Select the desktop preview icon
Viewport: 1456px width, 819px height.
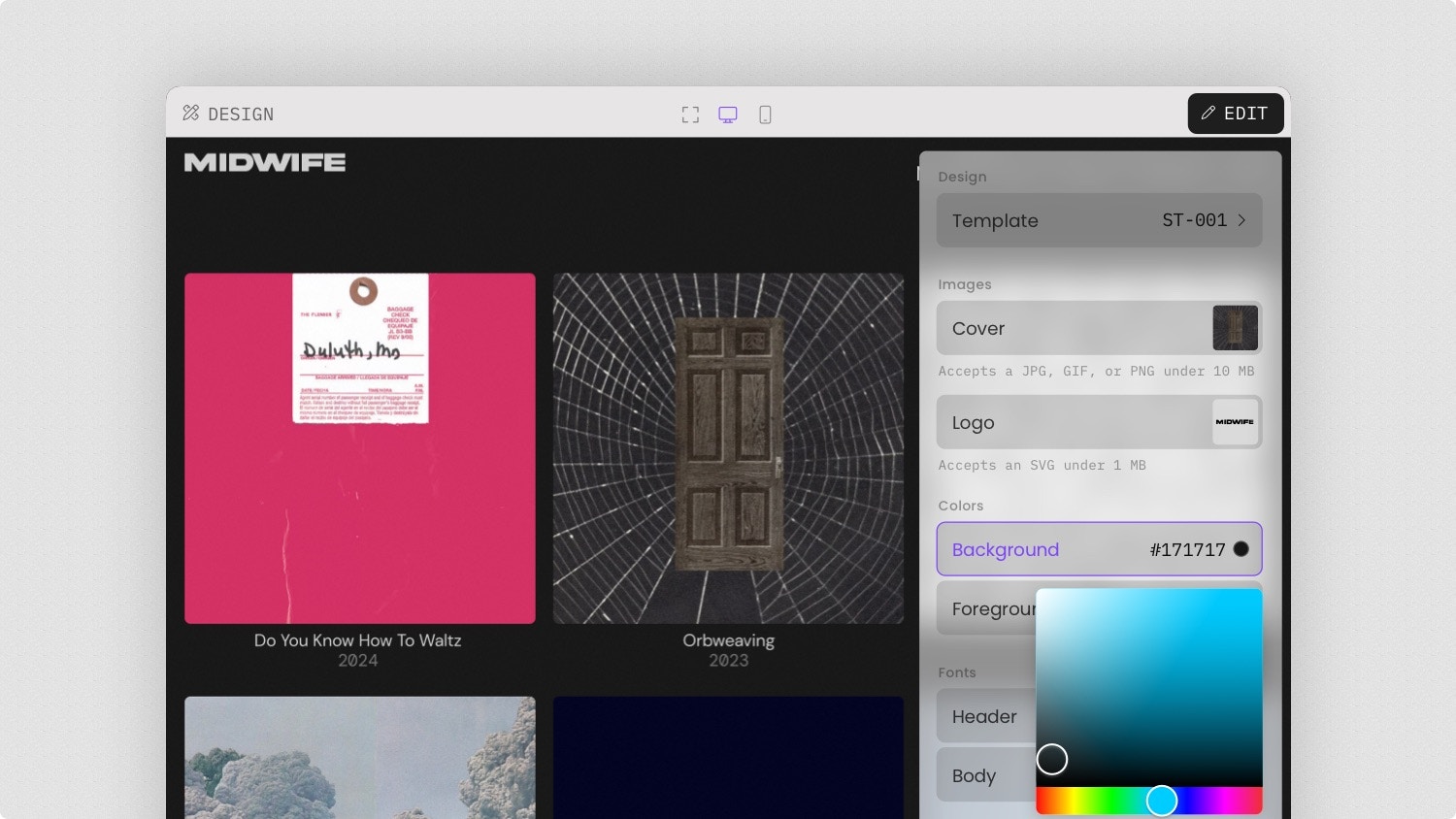[x=728, y=115]
